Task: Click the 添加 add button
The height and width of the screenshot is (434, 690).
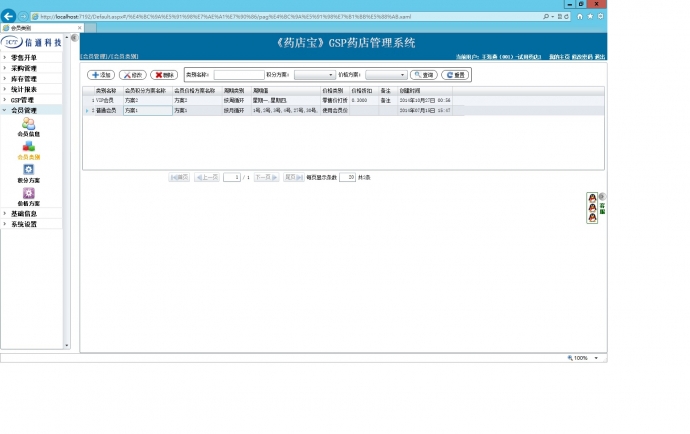Action: pos(101,75)
